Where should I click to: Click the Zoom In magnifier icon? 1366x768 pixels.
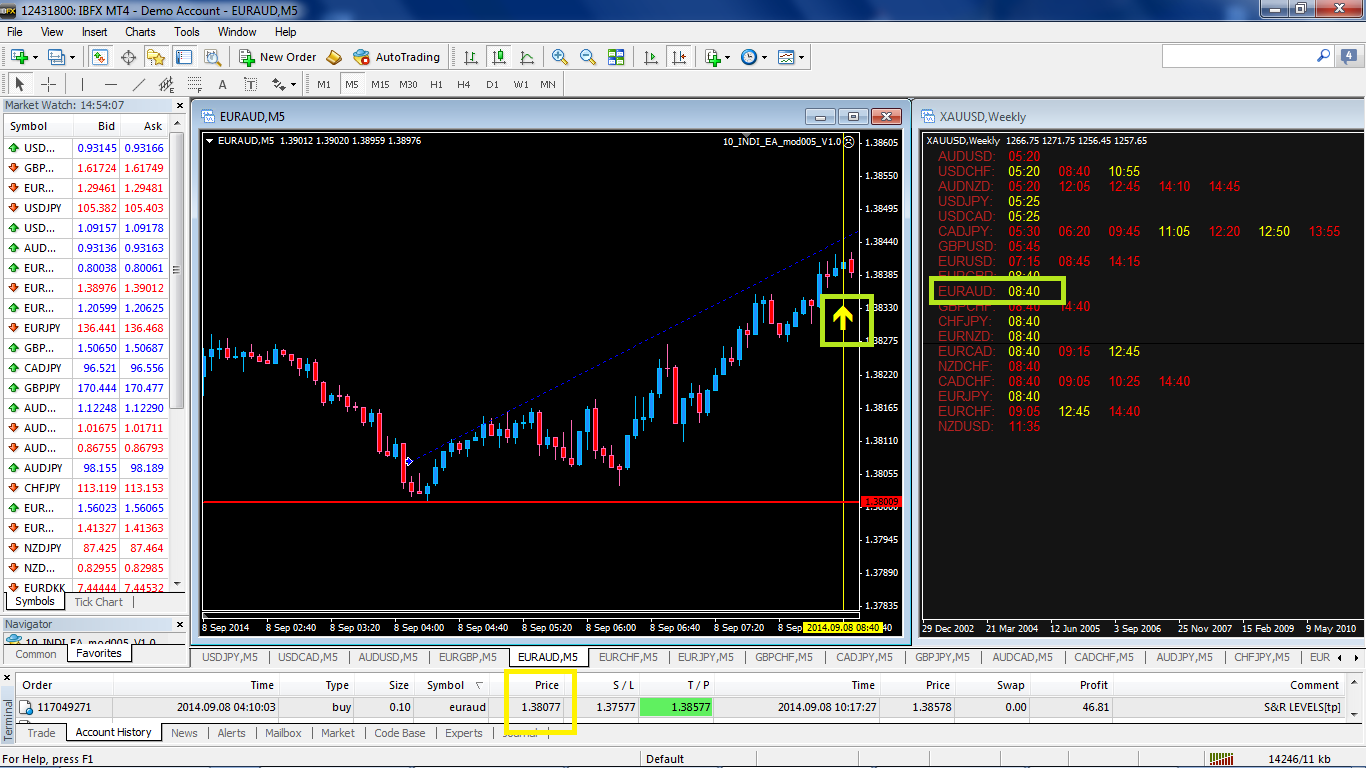pyautogui.click(x=560, y=57)
